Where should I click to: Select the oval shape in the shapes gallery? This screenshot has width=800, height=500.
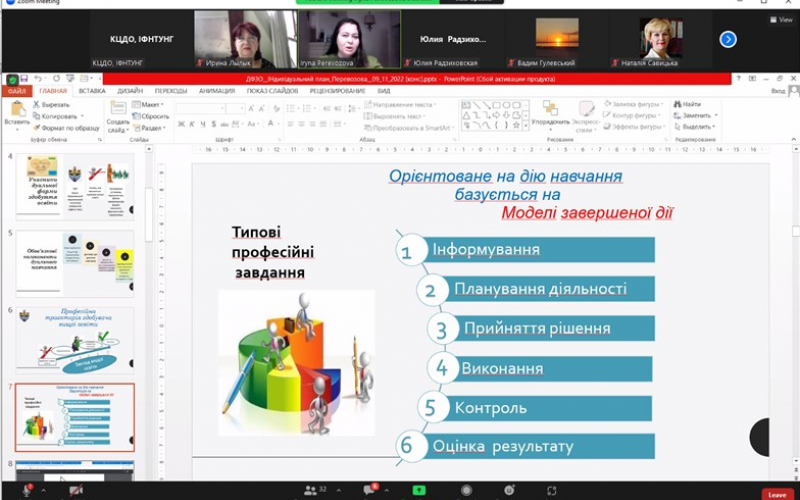(x=506, y=105)
